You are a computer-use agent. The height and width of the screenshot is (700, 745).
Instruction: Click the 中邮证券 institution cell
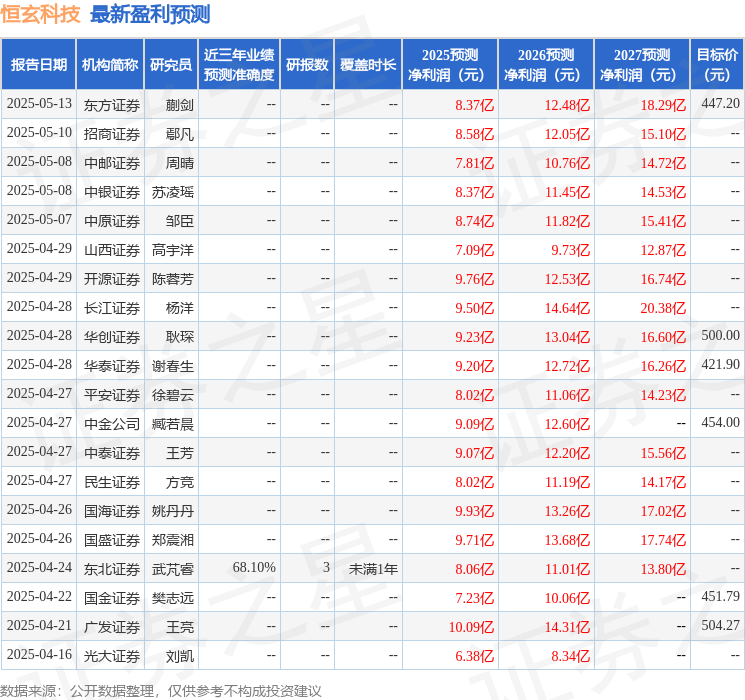tap(112, 163)
